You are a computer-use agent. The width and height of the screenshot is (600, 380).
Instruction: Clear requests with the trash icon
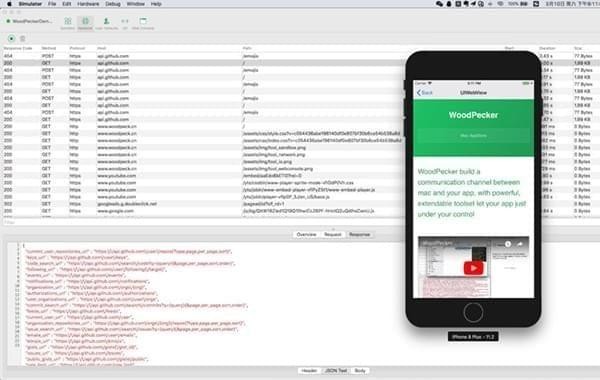(x=23, y=38)
